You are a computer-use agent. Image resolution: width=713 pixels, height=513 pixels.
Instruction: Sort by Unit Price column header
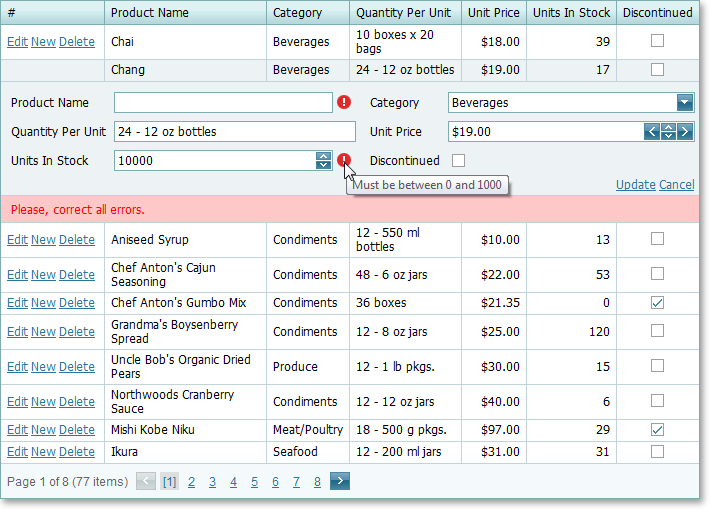[493, 13]
